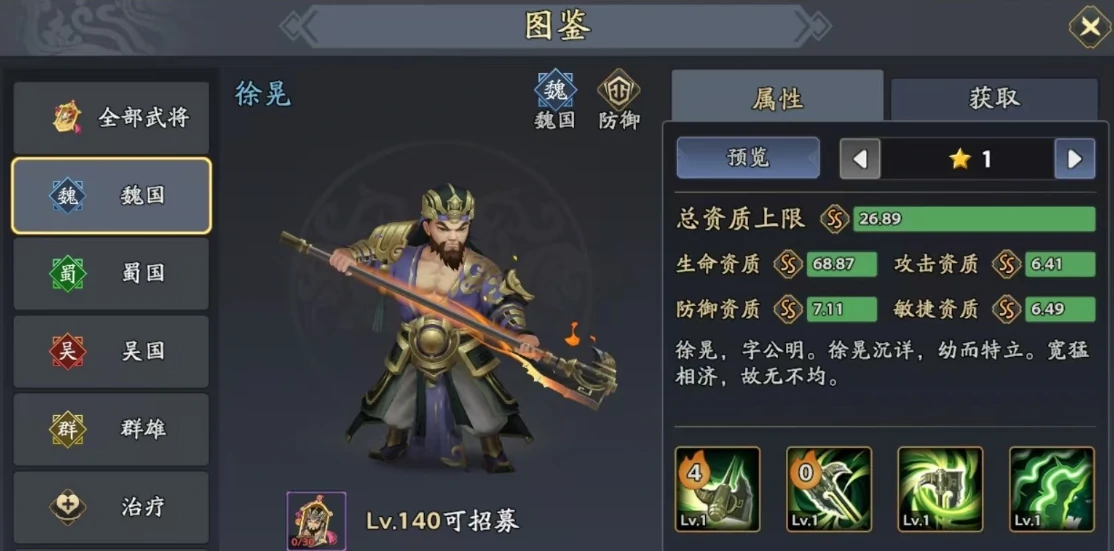
Task: Switch to the 属性 tab
Action: coord(777,98)
